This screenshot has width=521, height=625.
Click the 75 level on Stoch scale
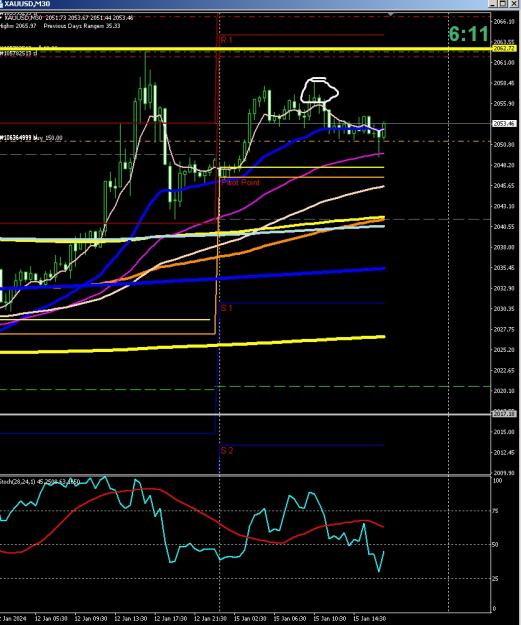(496, 511)
